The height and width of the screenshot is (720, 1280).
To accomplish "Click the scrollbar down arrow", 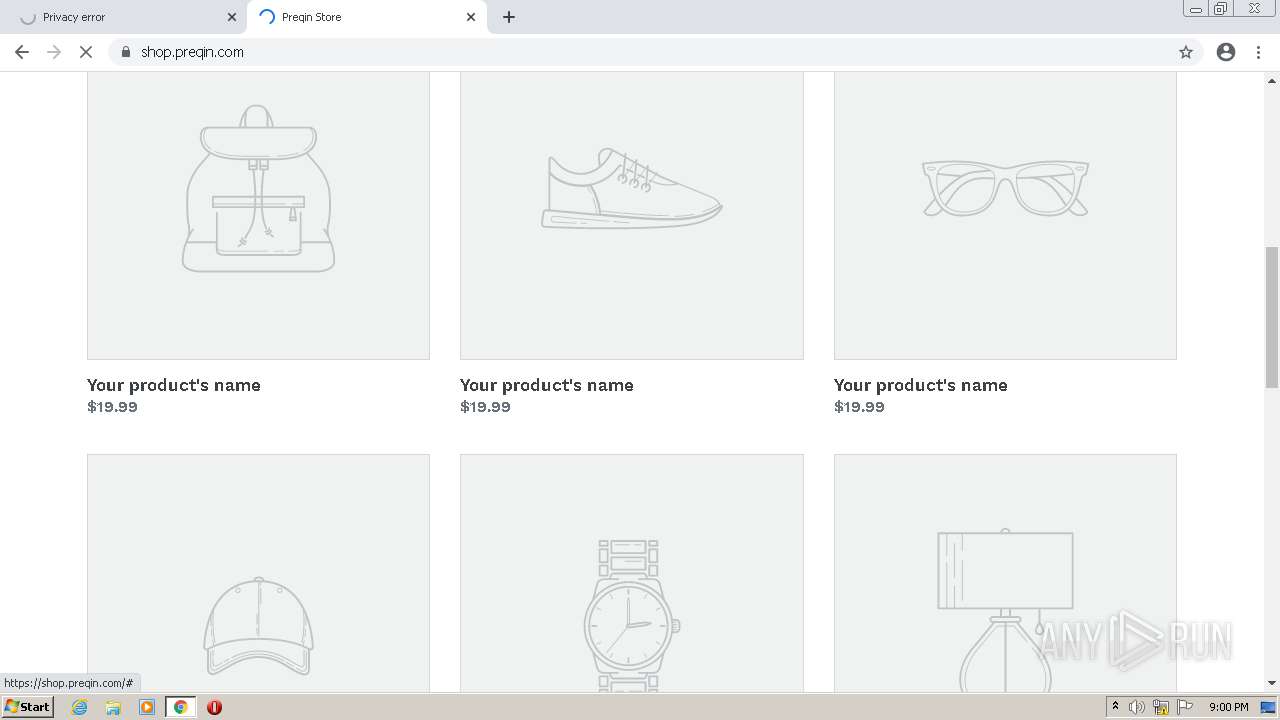I will (x=1272, y=683).
